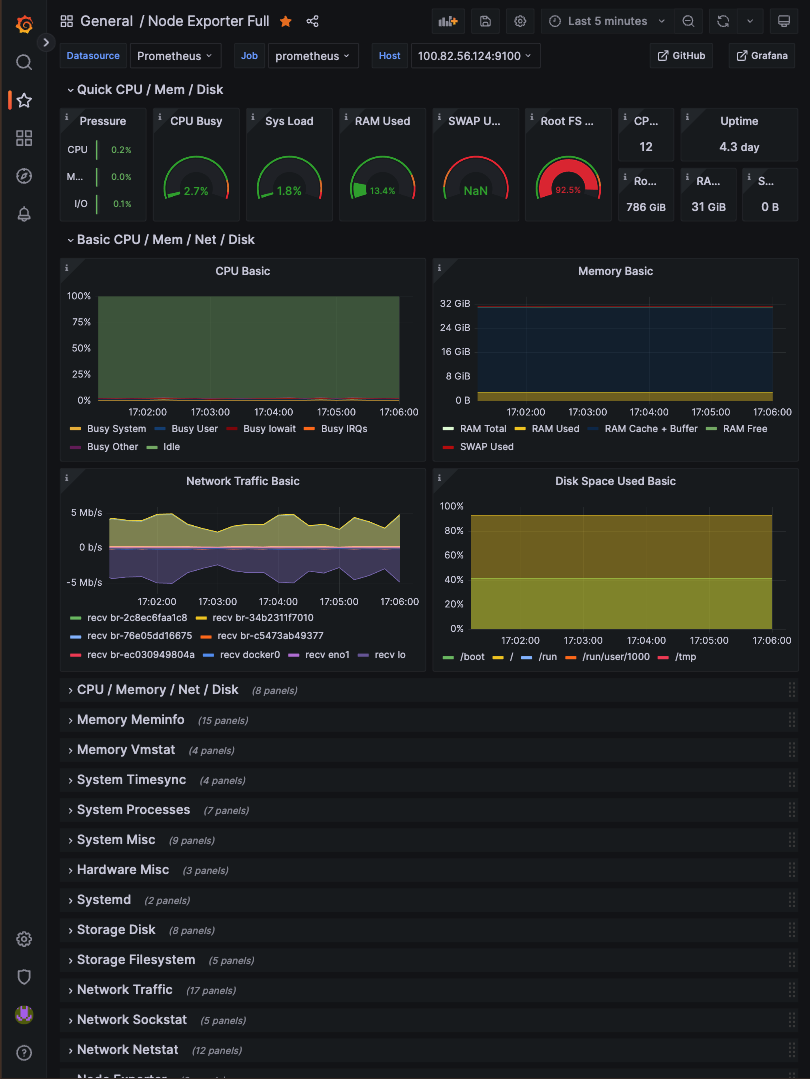The width and height of the screenshot is (810, 1079).
Task: Open the Memory Basic panel title menu
Action: click(615, 271)
